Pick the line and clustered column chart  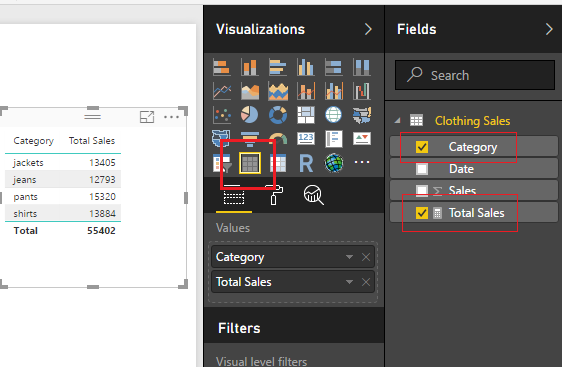(x=334, y=91)
